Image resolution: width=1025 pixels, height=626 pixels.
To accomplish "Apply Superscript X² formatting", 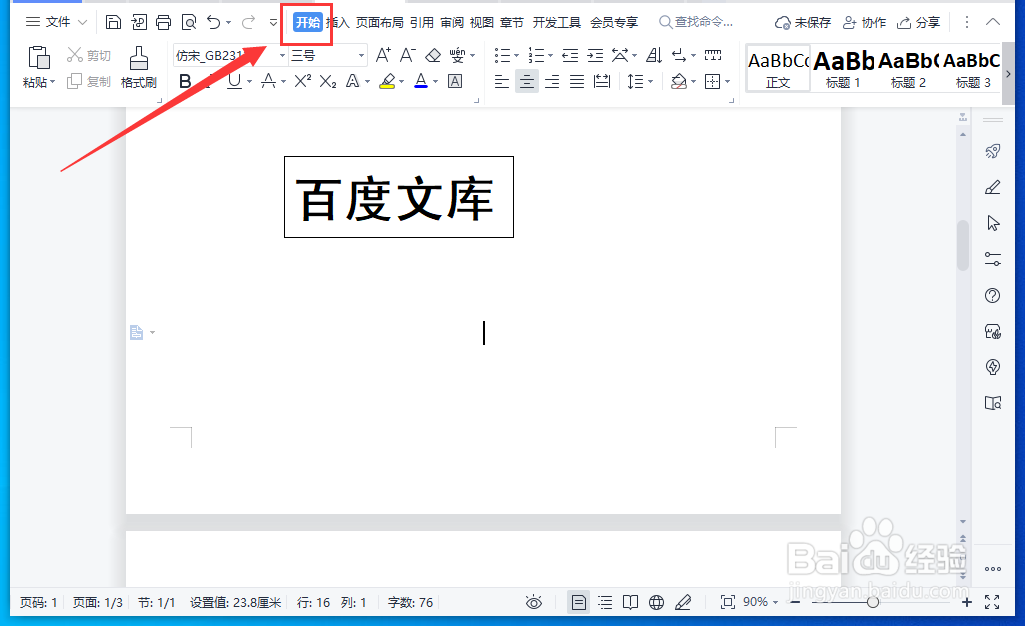I will coord(303,81).
